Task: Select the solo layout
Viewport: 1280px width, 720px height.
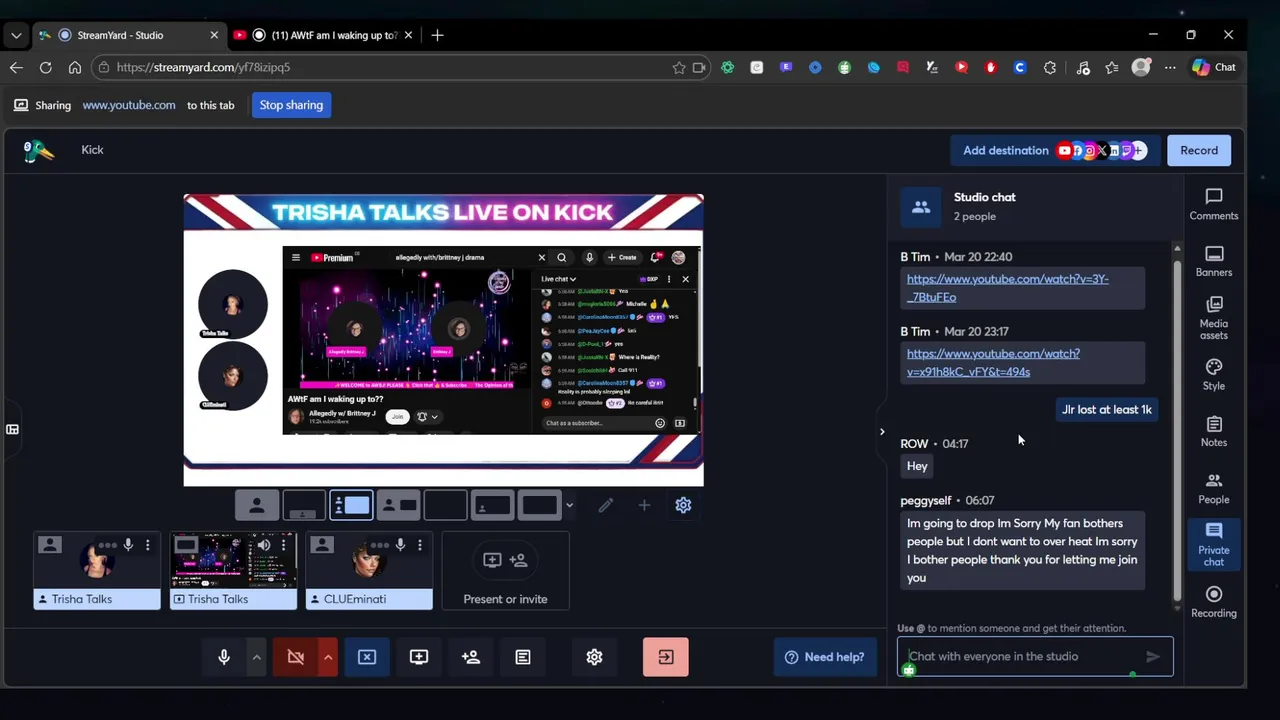Action: 257,505
